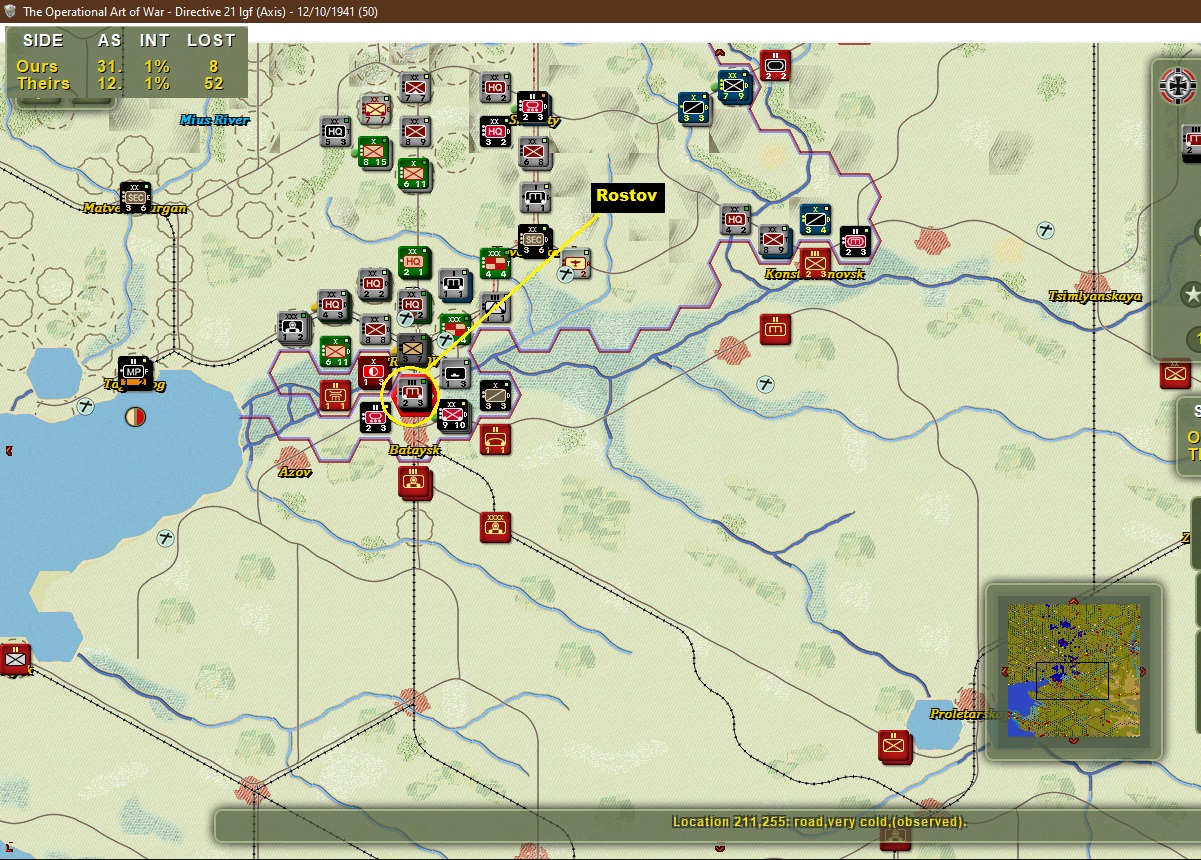The image size is (1201, 860).
Task: Select the red enemy unit at Bataysk
Action: click(414, 482)
